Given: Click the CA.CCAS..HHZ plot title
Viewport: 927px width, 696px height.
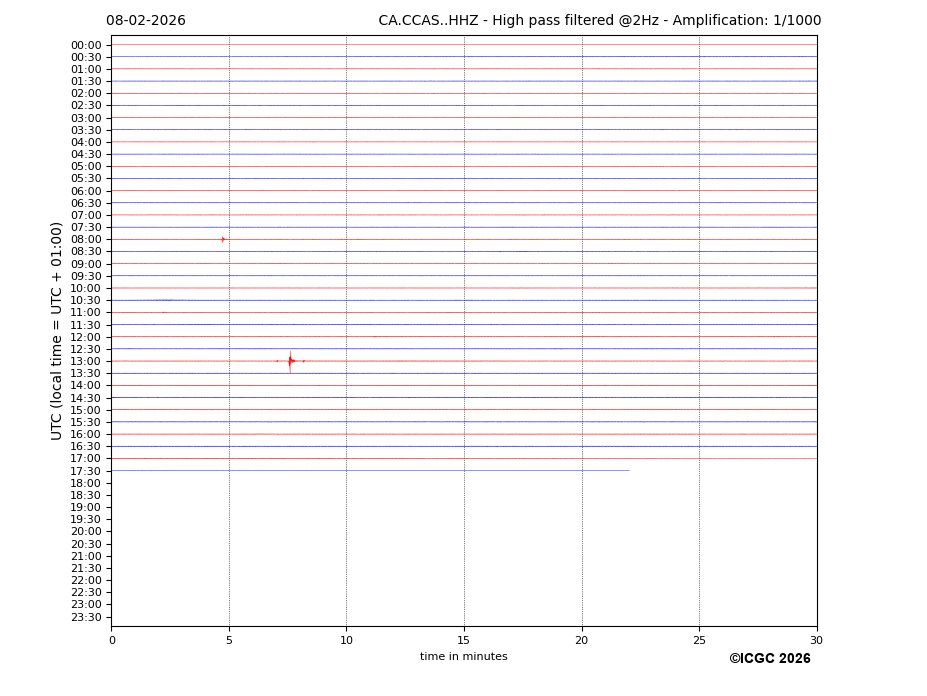Looking at the screenshot, I should (x=599, y=21).
